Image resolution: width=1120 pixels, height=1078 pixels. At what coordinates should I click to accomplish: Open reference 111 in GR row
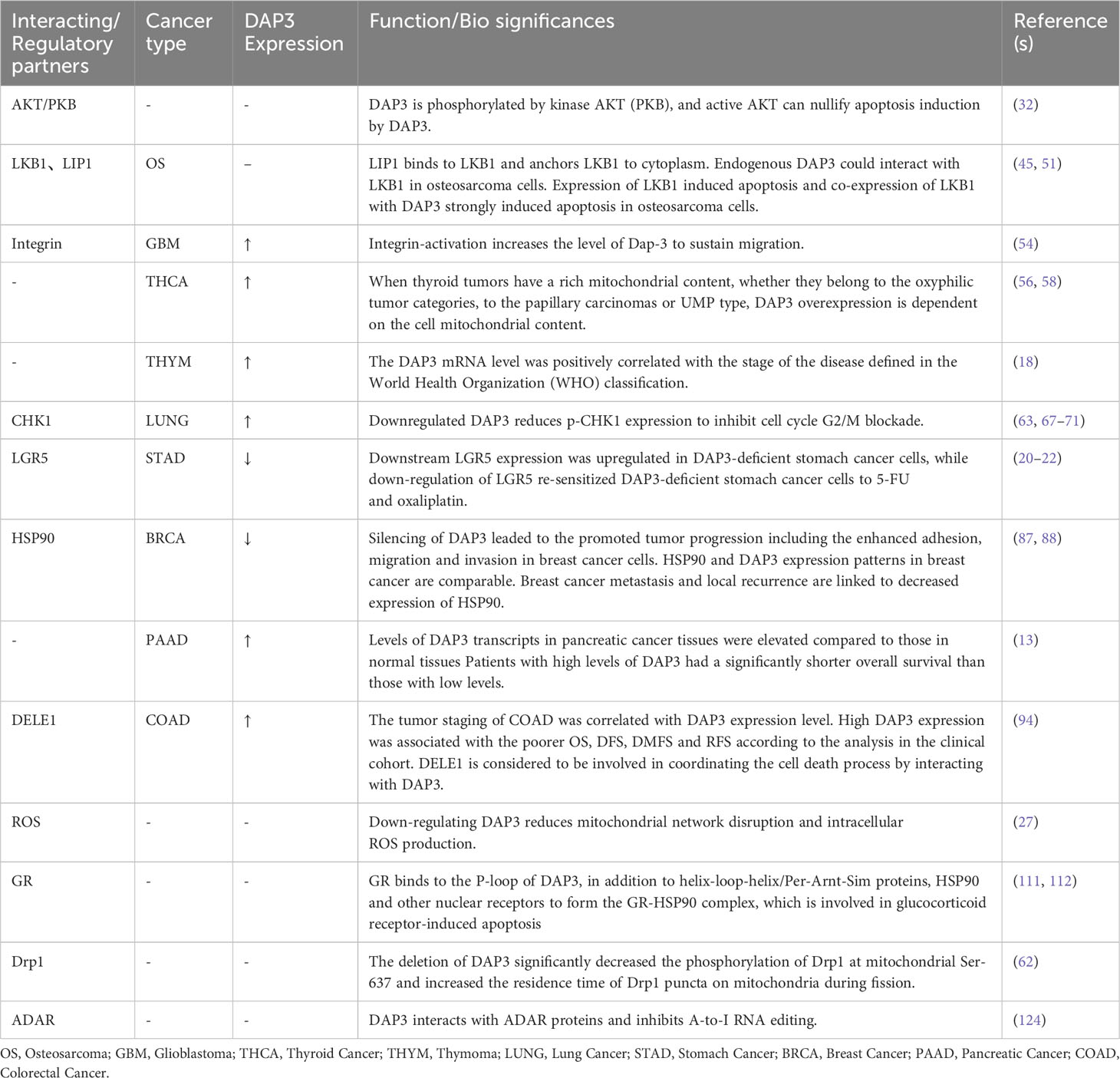pyautogui.click(x=1029, y=881)
